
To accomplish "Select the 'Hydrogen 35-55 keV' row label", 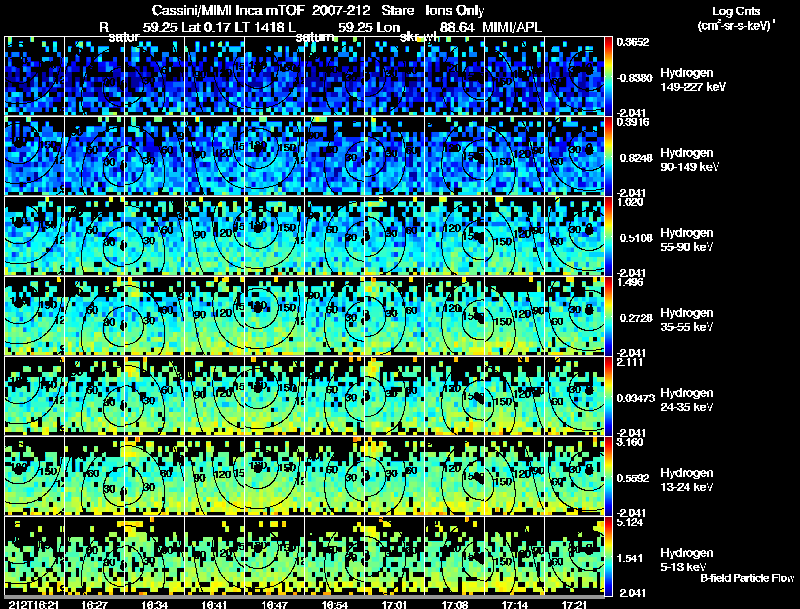I will click(x=687, y=320).
